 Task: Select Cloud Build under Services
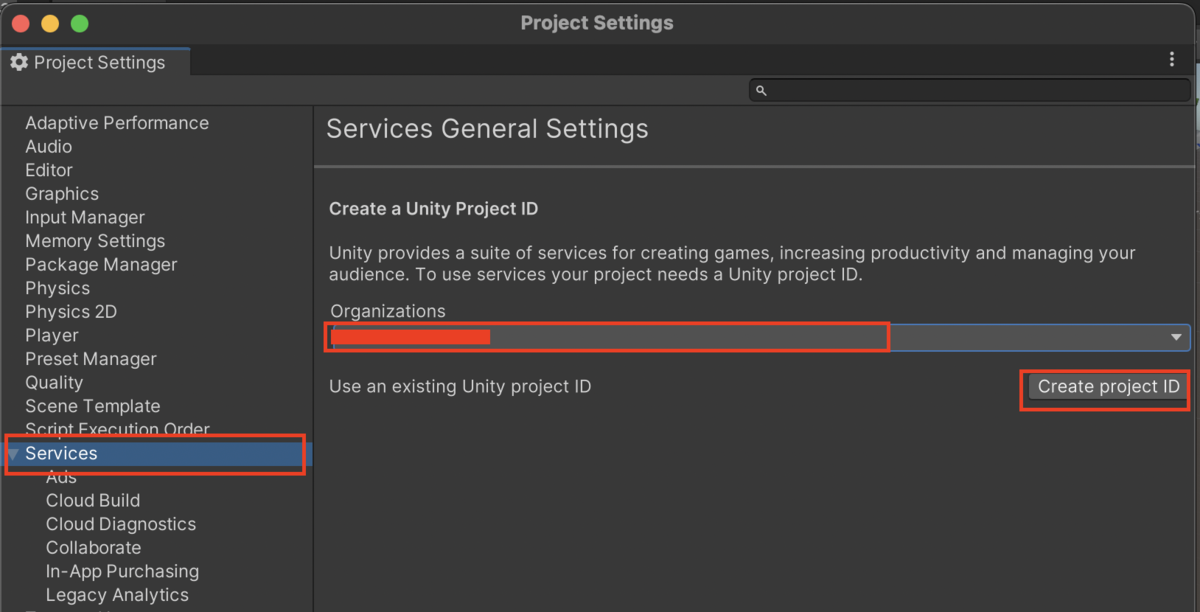[x=93, y=501]
